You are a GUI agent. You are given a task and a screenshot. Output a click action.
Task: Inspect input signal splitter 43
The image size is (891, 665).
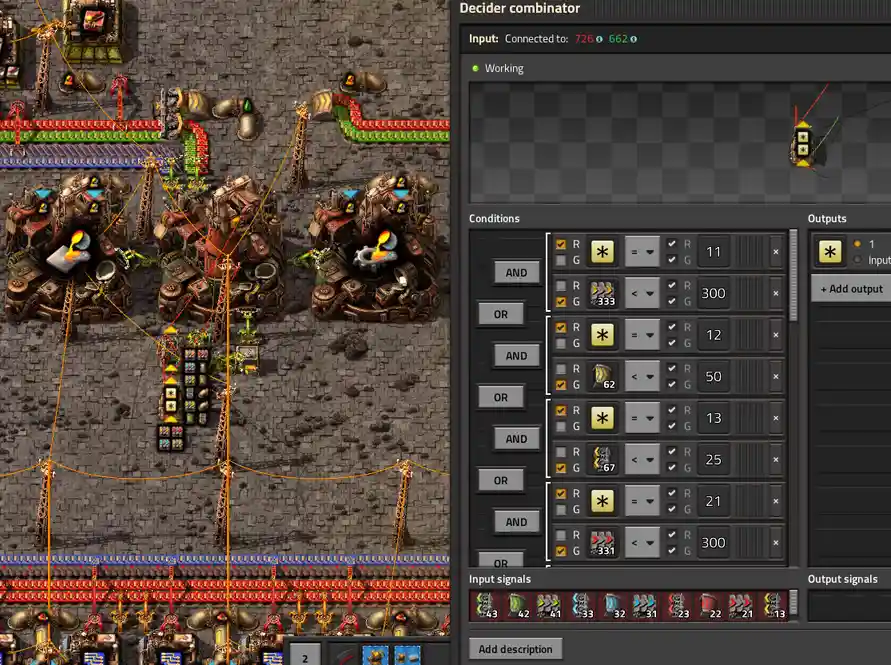pyautogui.click(x=486, y=606)
